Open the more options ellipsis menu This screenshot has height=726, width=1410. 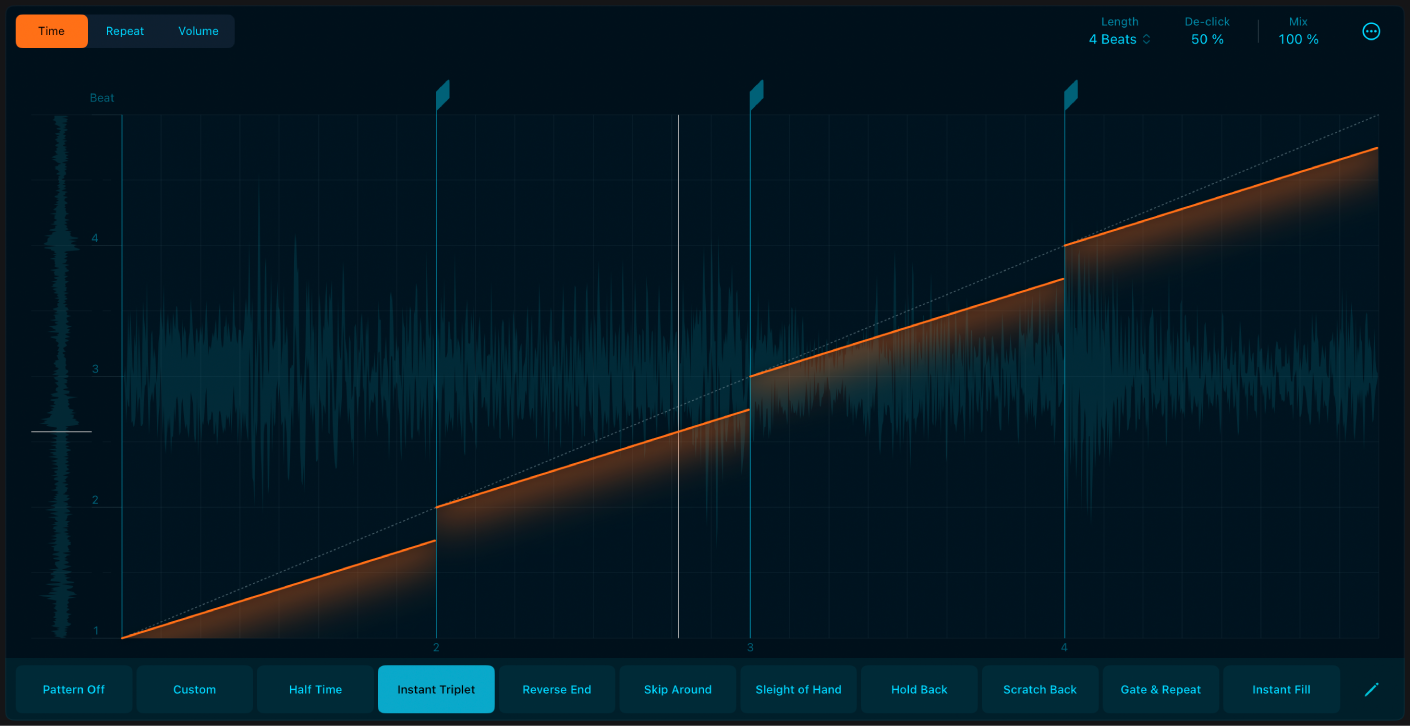1371,31
